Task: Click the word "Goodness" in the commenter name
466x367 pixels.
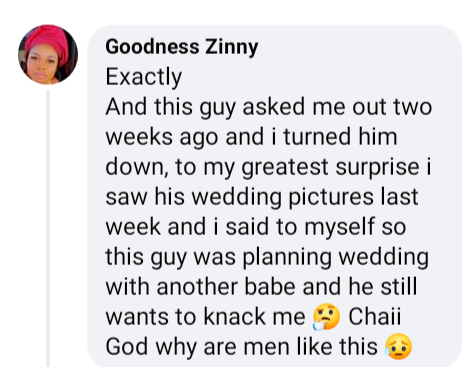Action: coord(153,46)
